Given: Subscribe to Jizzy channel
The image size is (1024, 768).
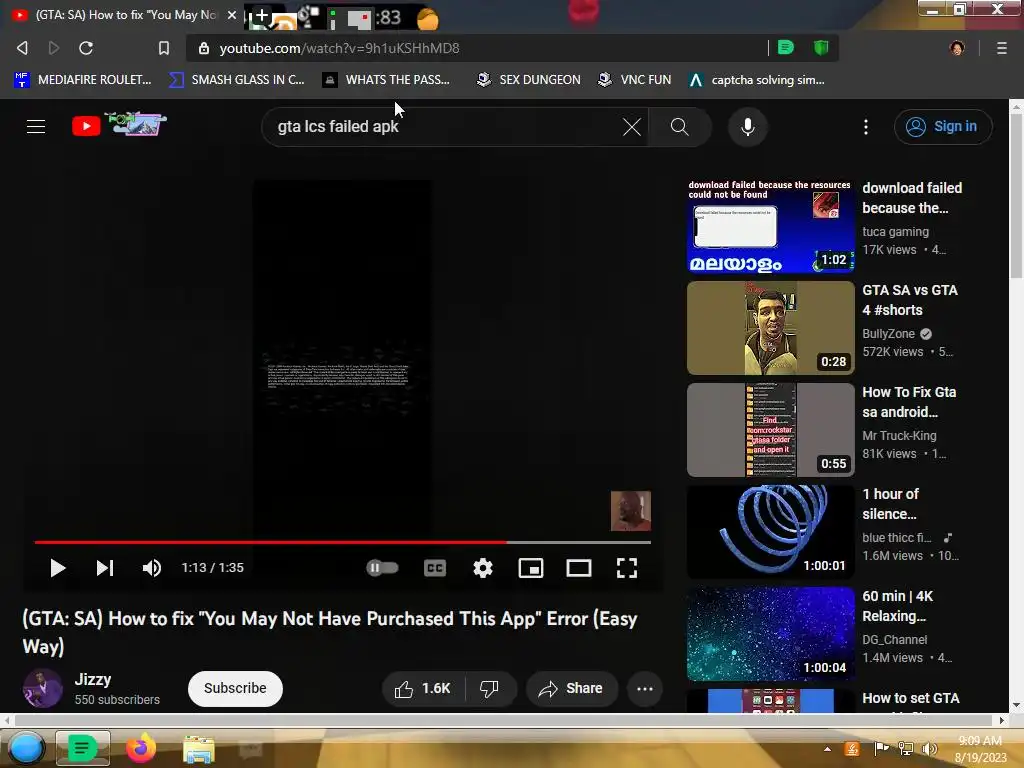Looking at the screenshot, I should (x=235, y=688).
